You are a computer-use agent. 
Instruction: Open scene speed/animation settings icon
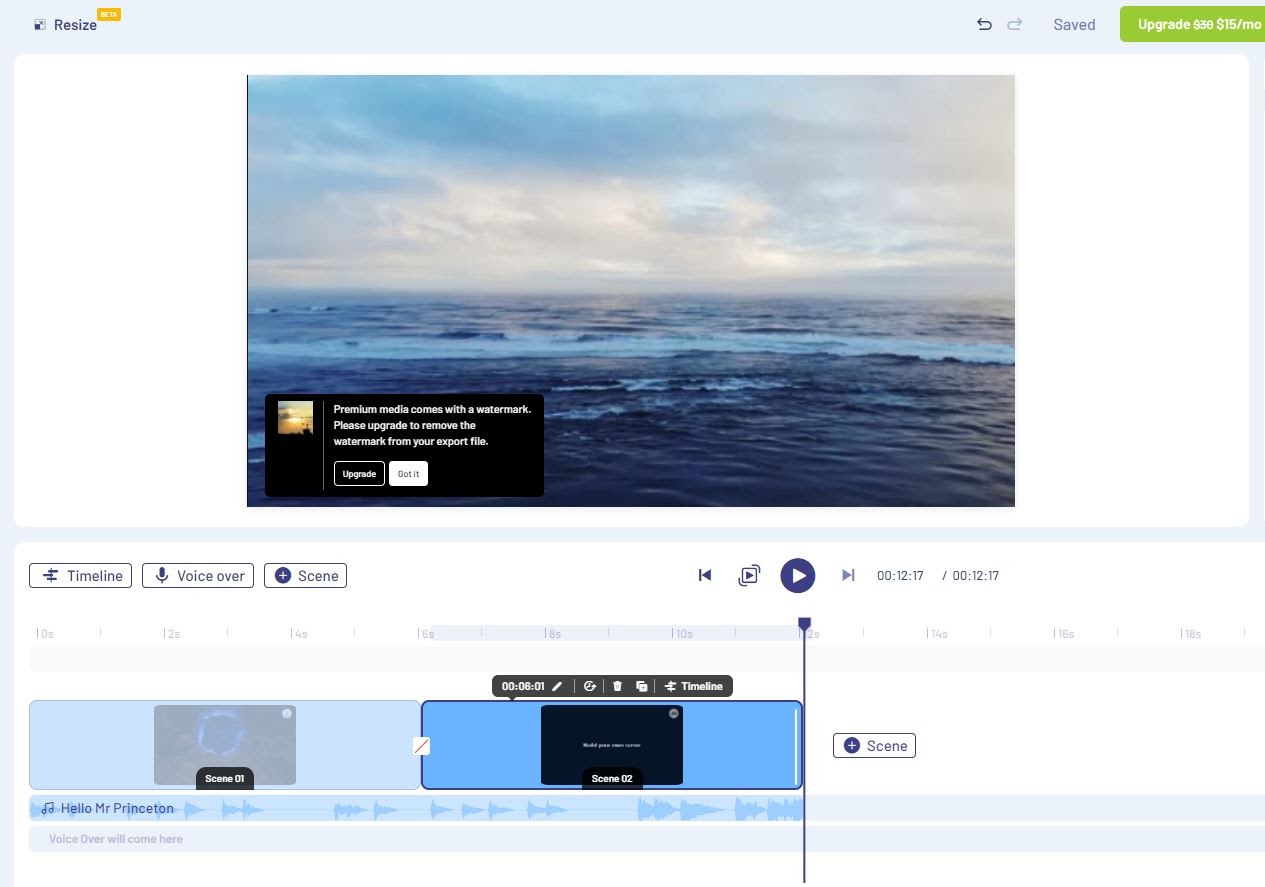click(x=590, y=686)
